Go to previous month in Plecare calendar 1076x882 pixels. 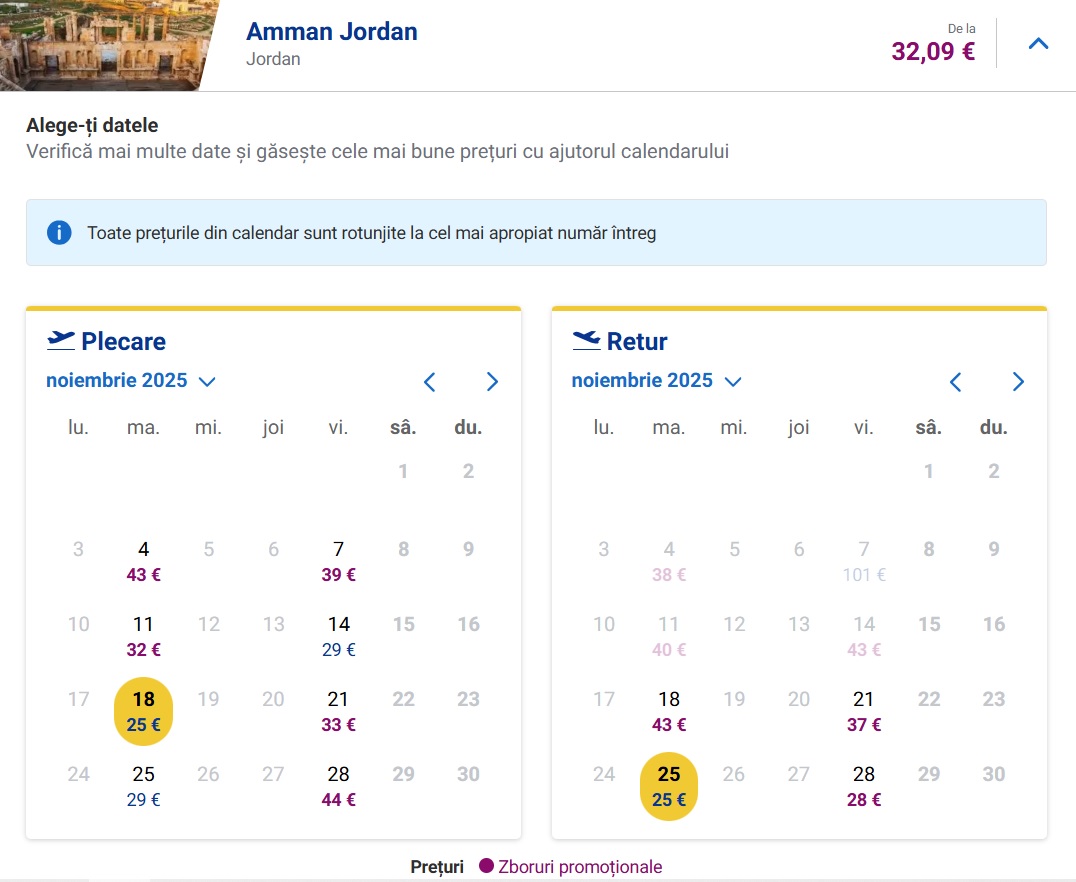[x=430, y=381]
